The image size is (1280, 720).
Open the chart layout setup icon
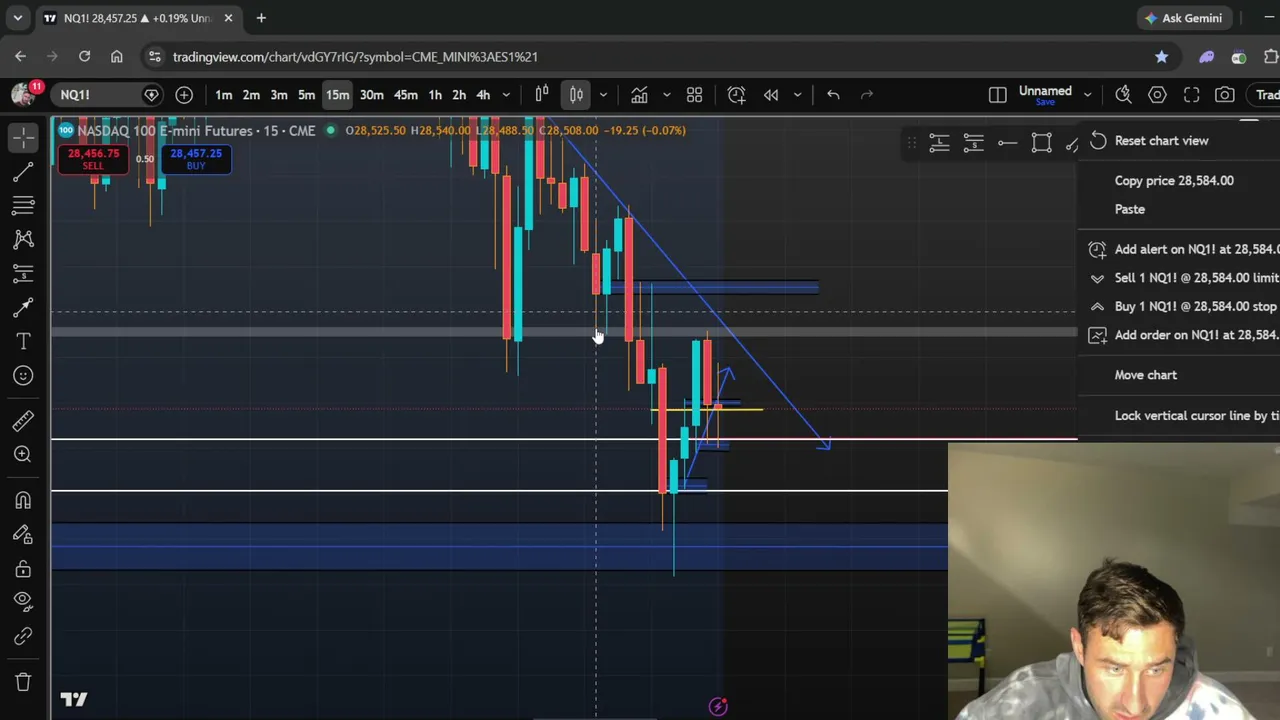[997, 95]
